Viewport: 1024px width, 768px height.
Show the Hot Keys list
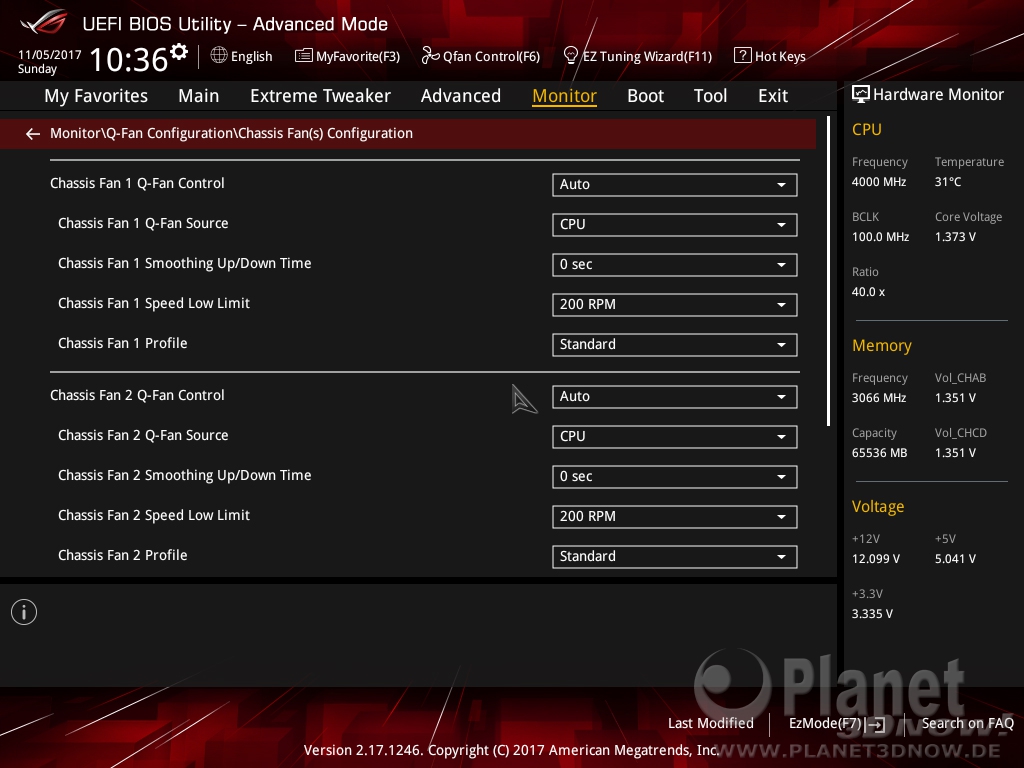[x=780, y=56]
